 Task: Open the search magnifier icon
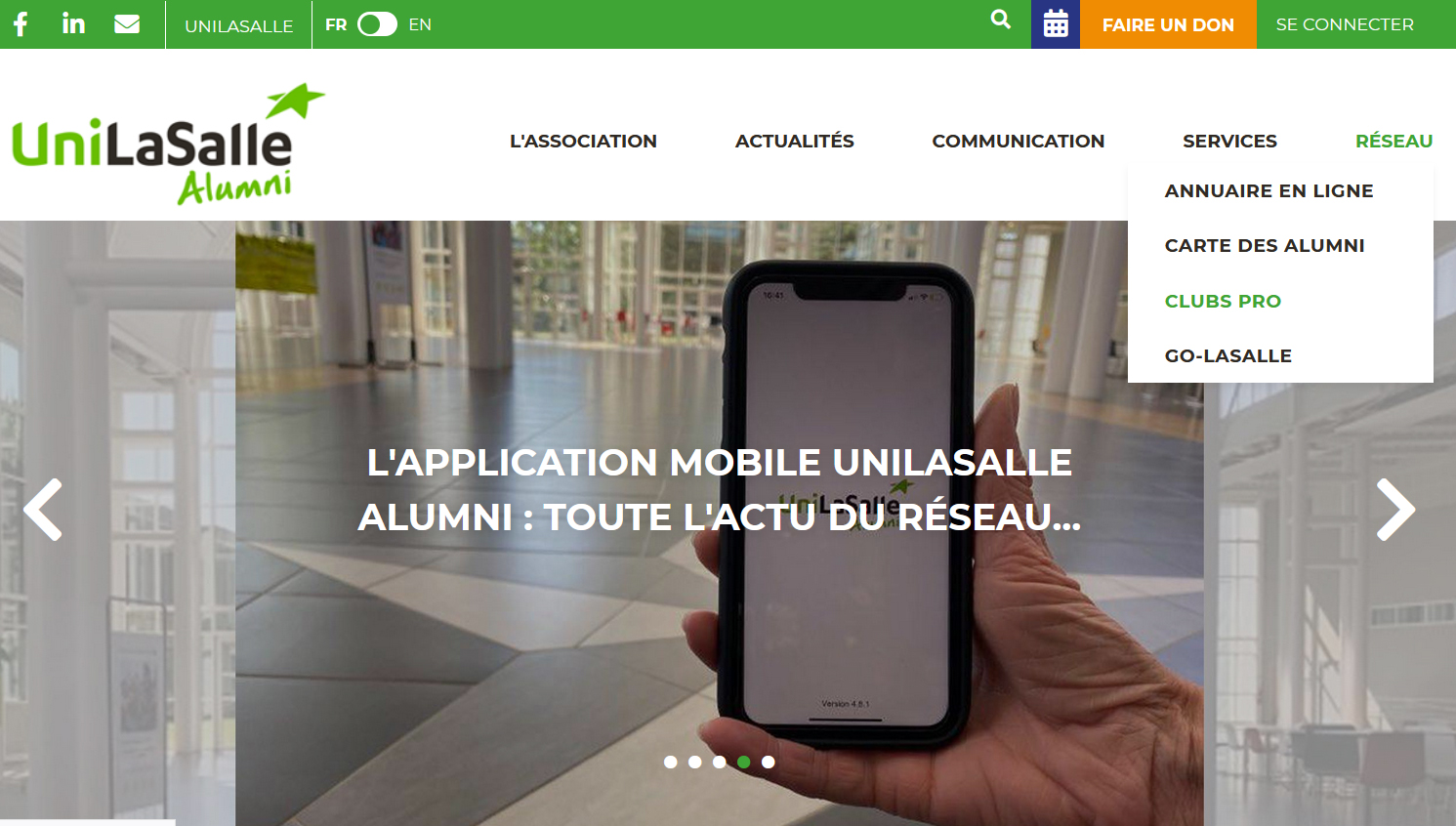[1001, 20]
